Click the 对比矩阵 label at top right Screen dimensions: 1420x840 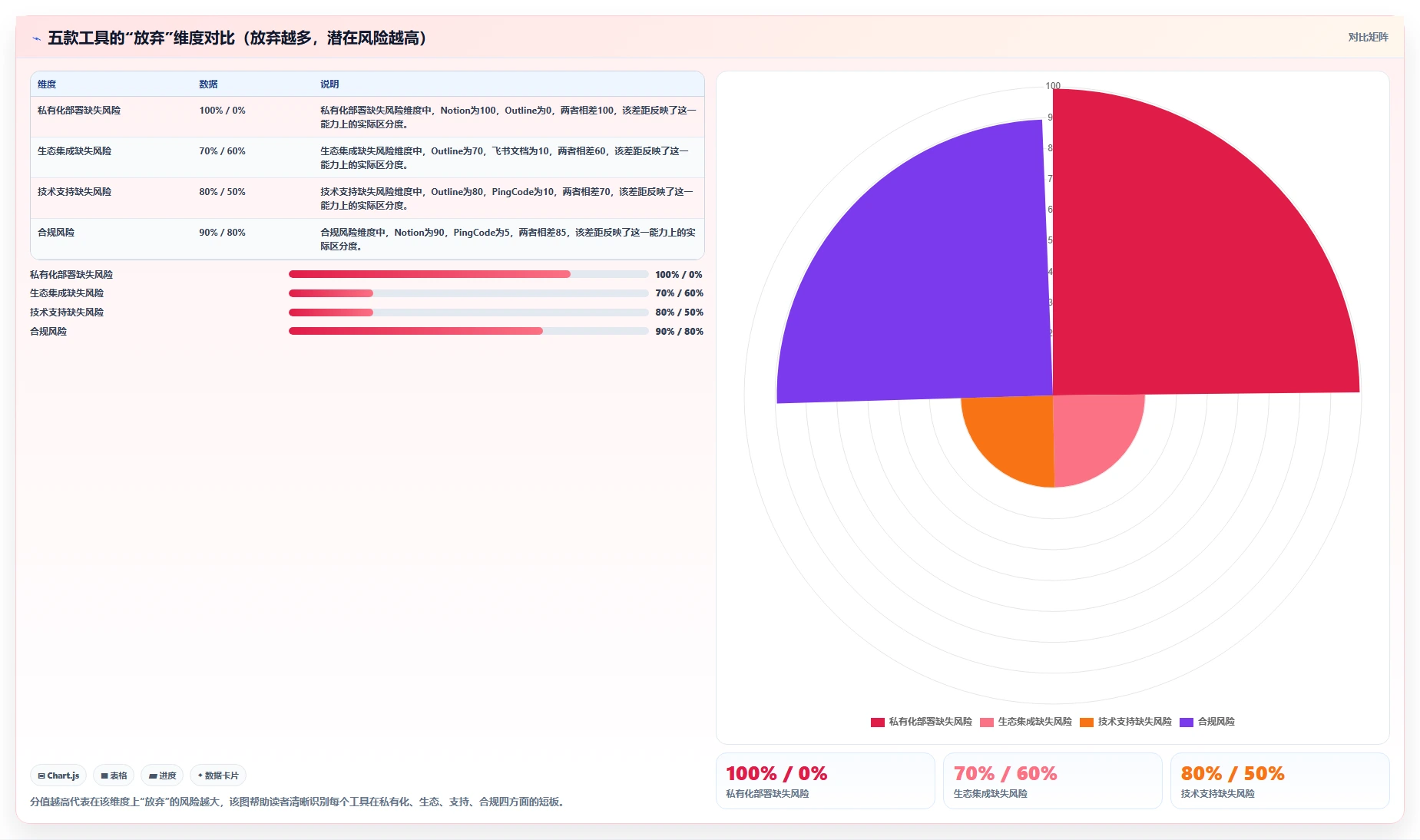click(1368, 37)
